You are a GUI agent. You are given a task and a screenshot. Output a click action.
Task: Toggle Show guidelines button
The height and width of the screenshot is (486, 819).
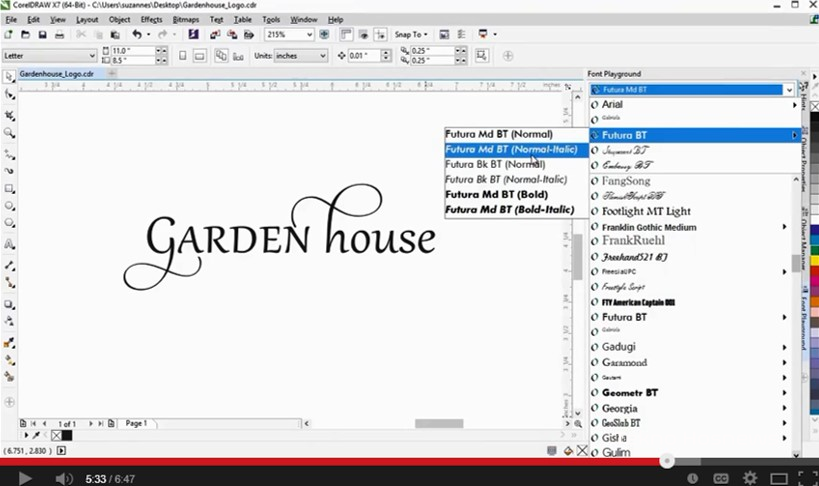[x=381, y=34]
